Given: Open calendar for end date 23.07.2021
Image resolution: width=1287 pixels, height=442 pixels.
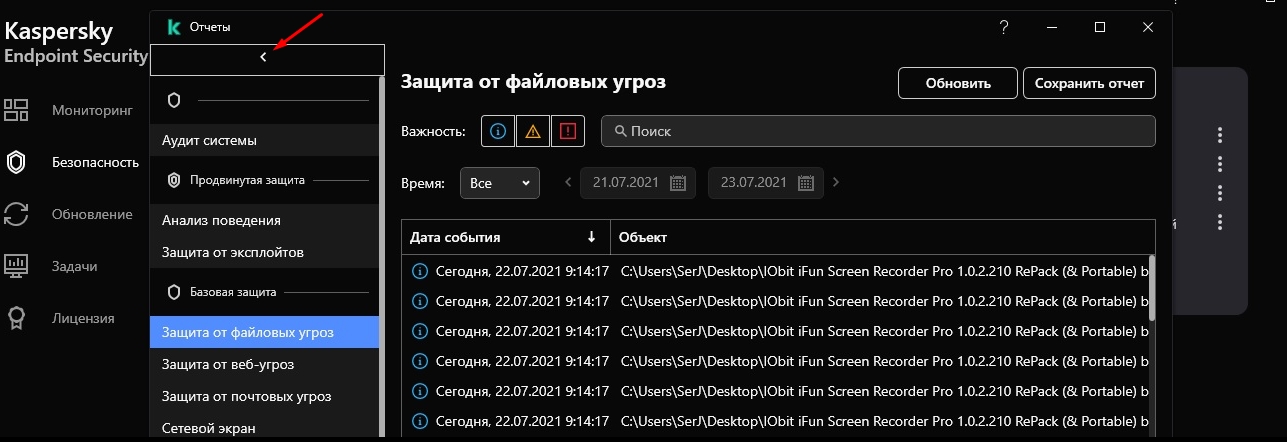Looking at the screenshot, I should [x=806, y=183].
